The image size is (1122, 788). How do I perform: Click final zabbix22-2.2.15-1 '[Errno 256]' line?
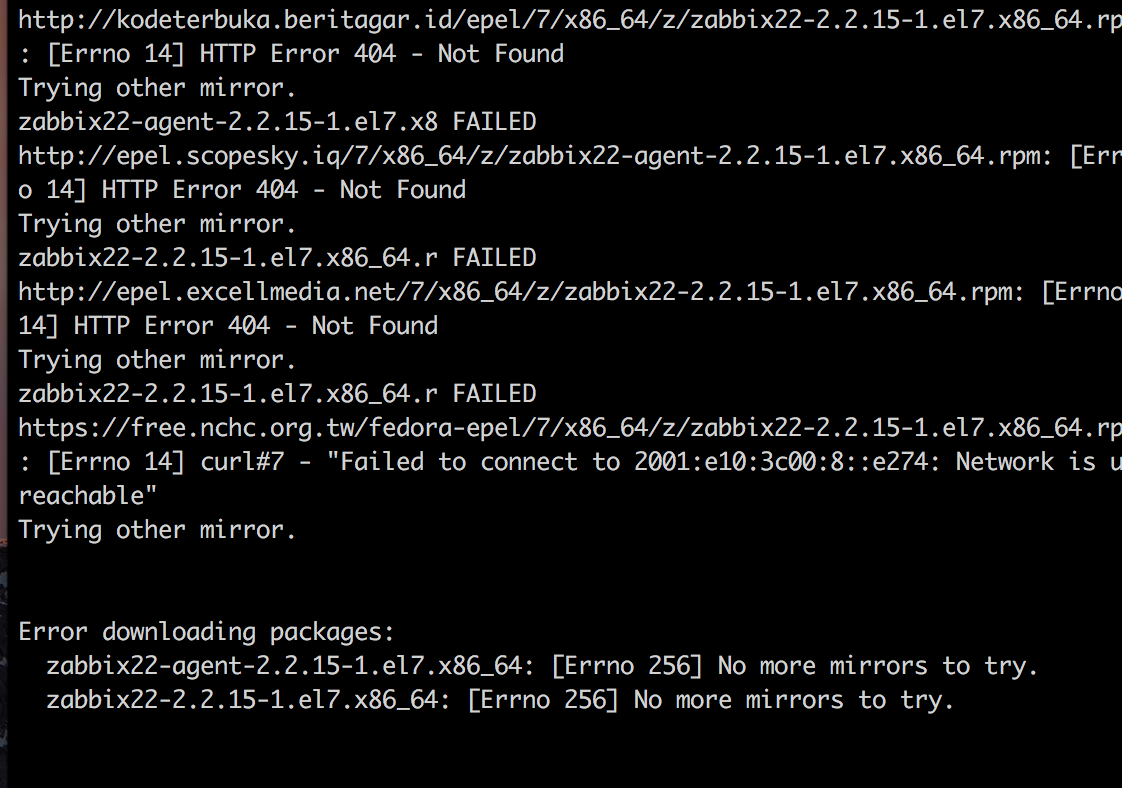point(500,700)
